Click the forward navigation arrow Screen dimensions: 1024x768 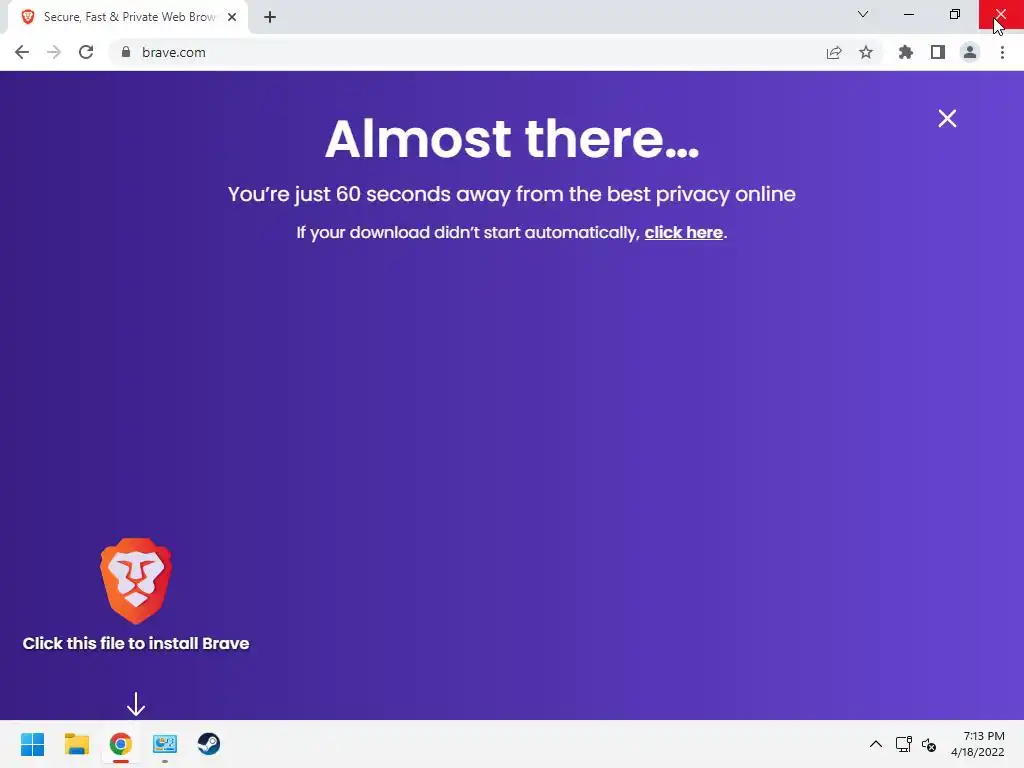[54, 52]
